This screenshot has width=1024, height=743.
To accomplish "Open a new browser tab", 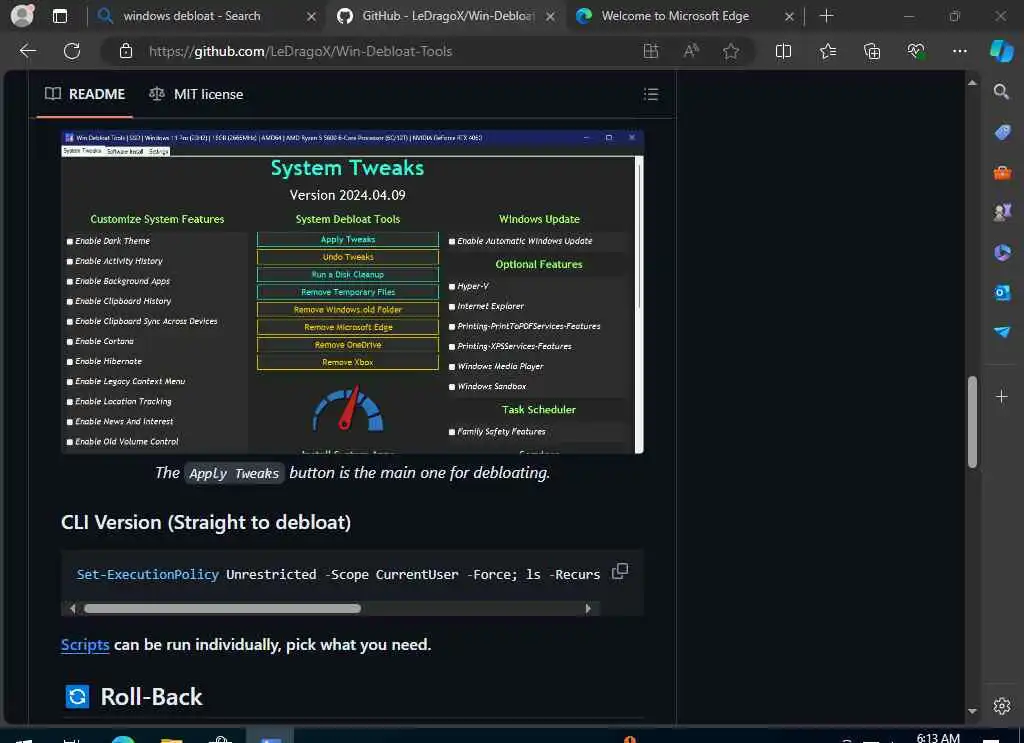I will click(826, 16).
